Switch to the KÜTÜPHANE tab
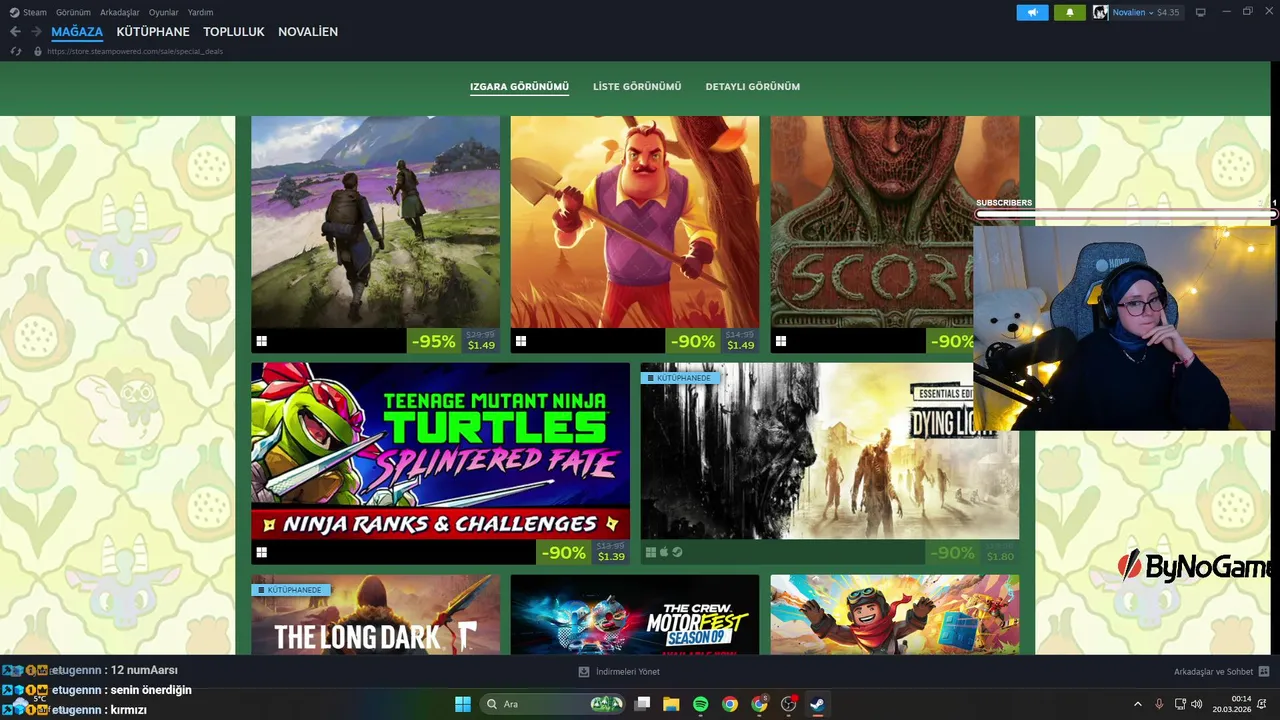Screen dimensions: 1280x720 (x=153, y=32)
